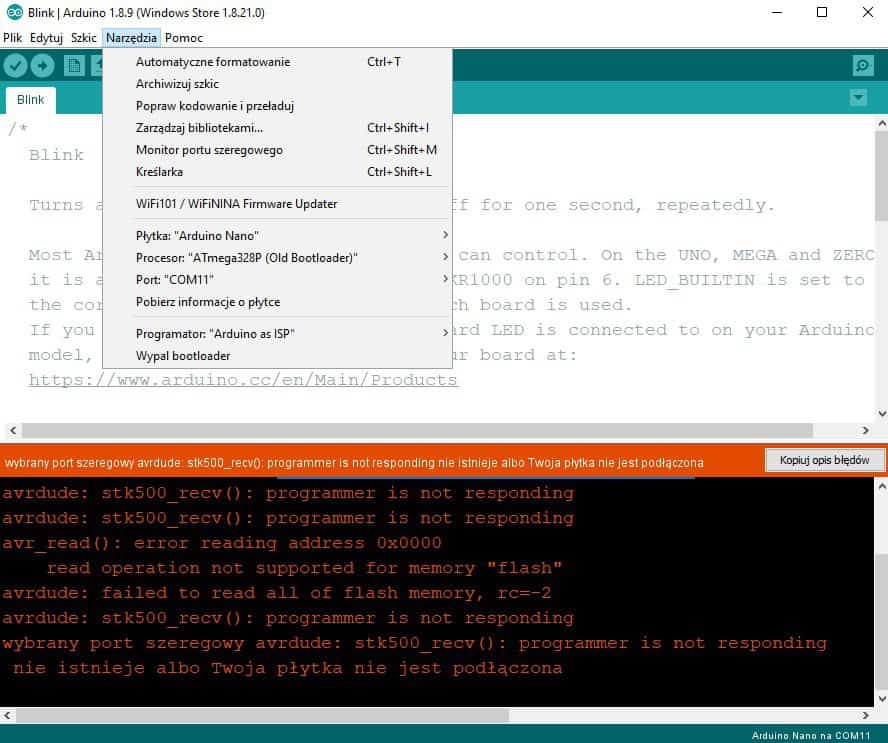Choose Wypal bootloader
Image resolution: width=888 pixels, height=743 pixels.
click(x=277, y=356)
